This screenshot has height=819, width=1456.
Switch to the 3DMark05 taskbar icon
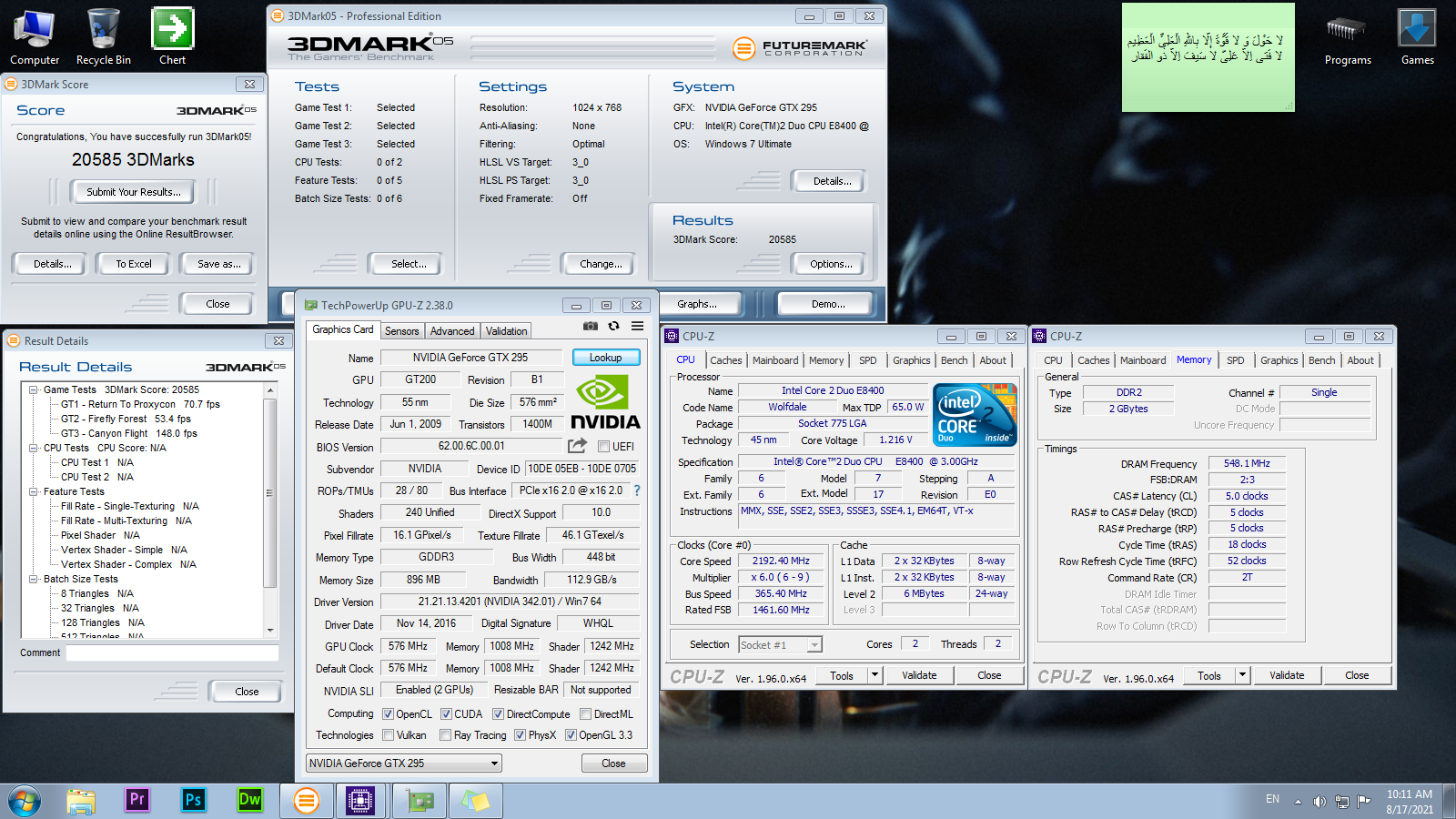click(307, 801)
